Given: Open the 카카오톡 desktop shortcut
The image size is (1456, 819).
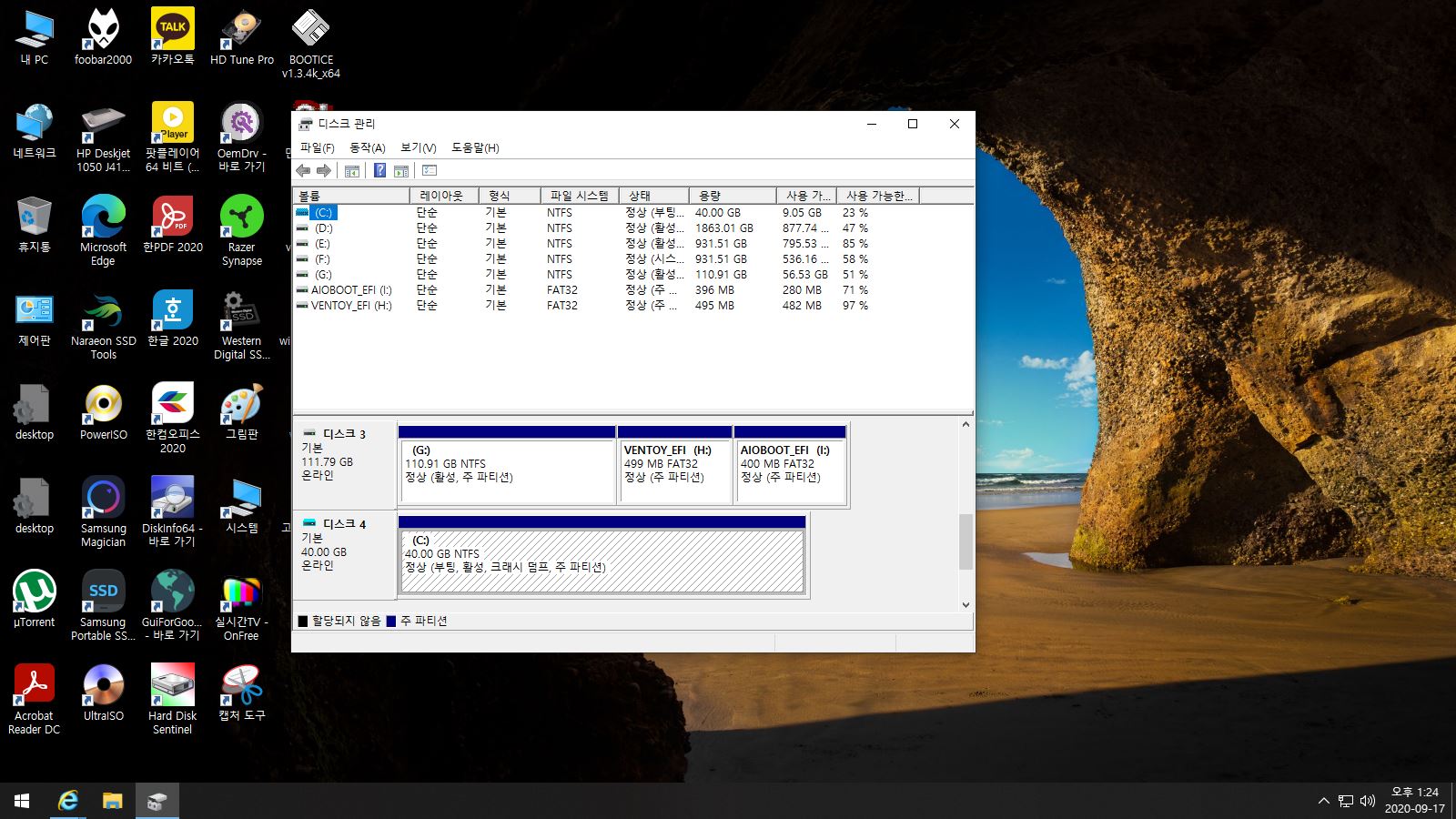Looking at the screenshot, I should pos(173,37).
